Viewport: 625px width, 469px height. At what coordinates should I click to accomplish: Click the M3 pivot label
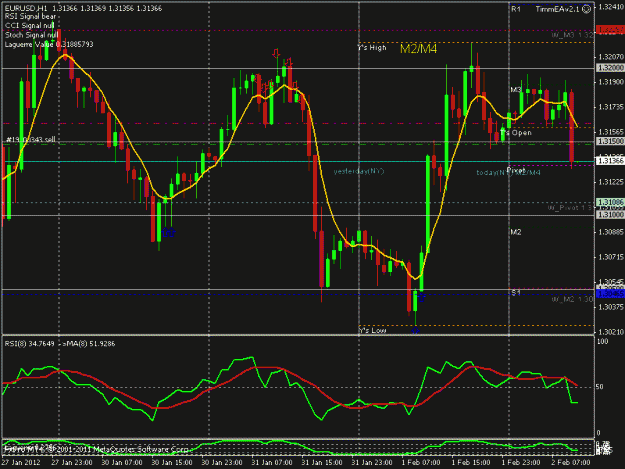tap(516, 90)
